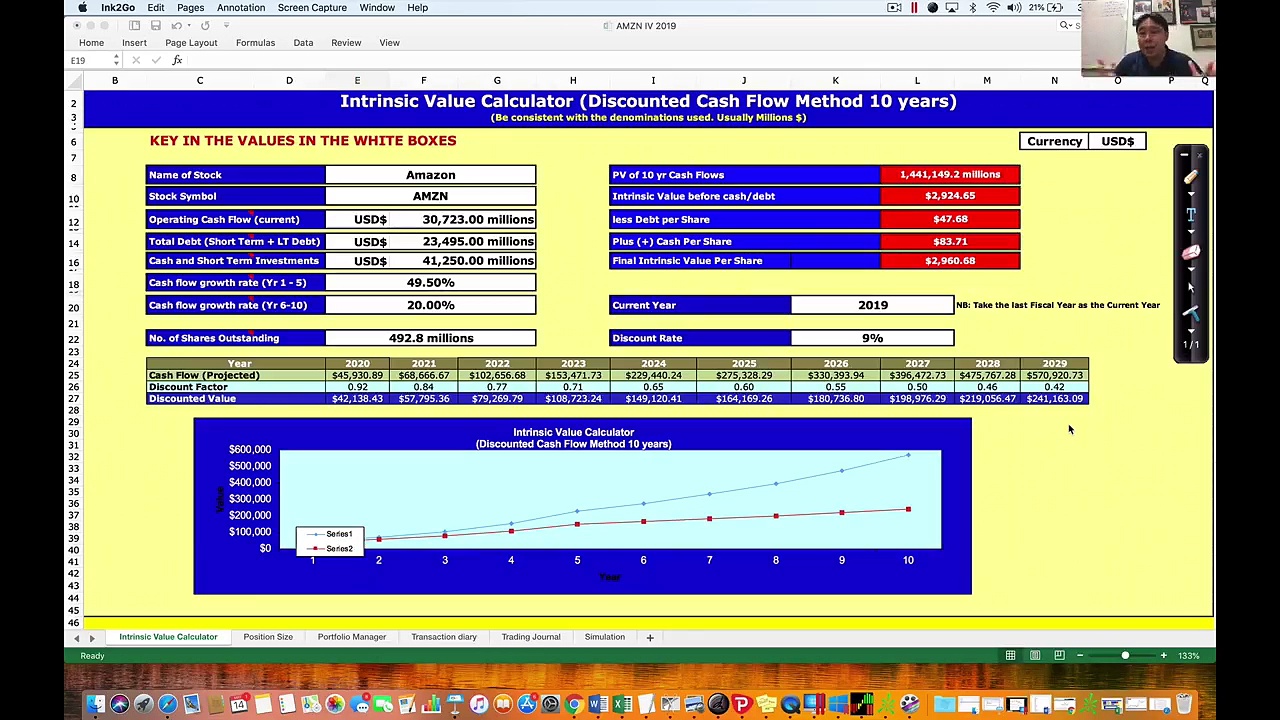Viewport: 1280px width, 720px height.
Task: Switch to Page Break Preview in status bar
Action: (x=1057, y=656)
